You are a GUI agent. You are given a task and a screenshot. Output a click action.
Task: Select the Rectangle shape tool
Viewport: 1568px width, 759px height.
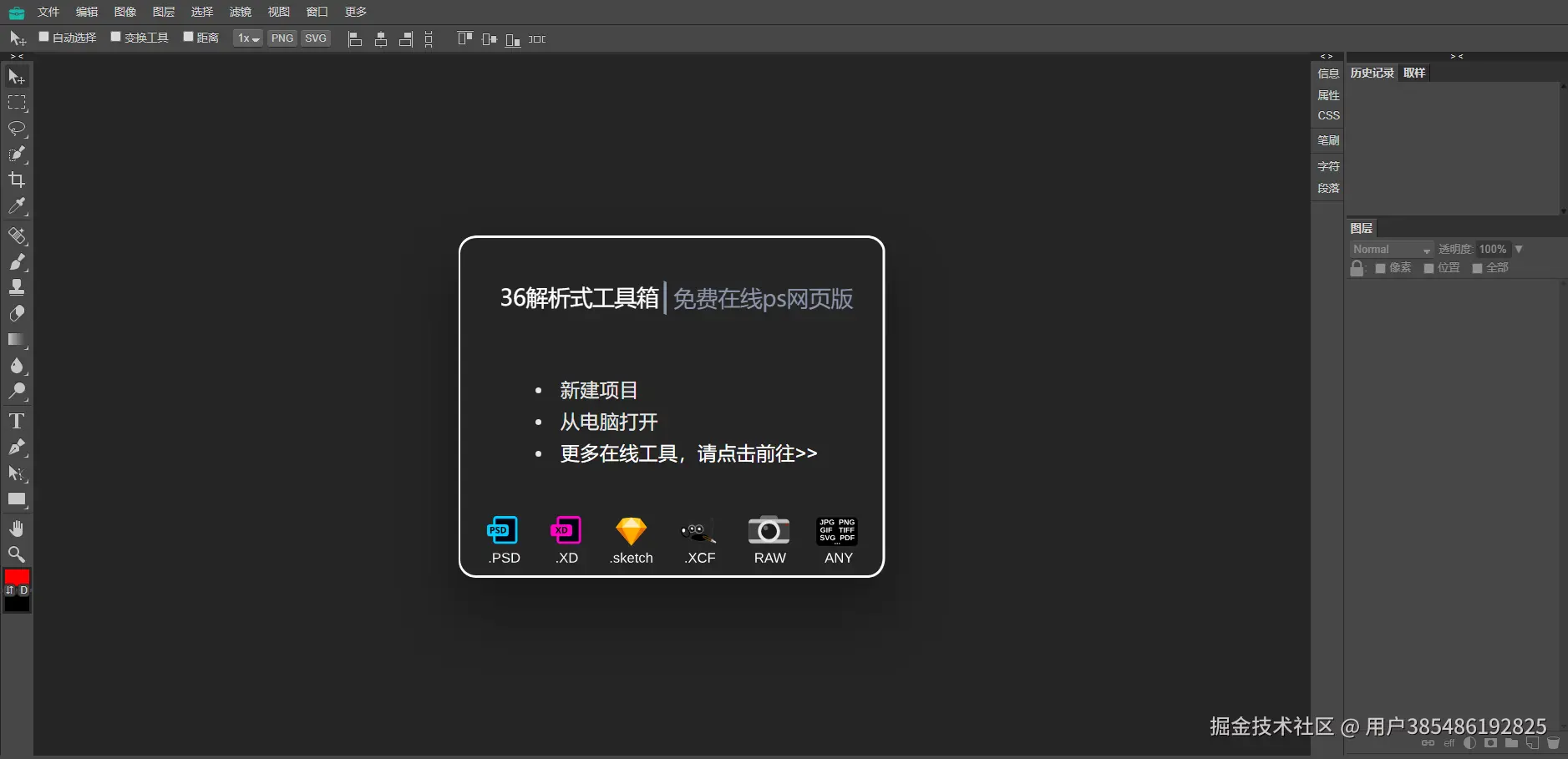[17, 499]
